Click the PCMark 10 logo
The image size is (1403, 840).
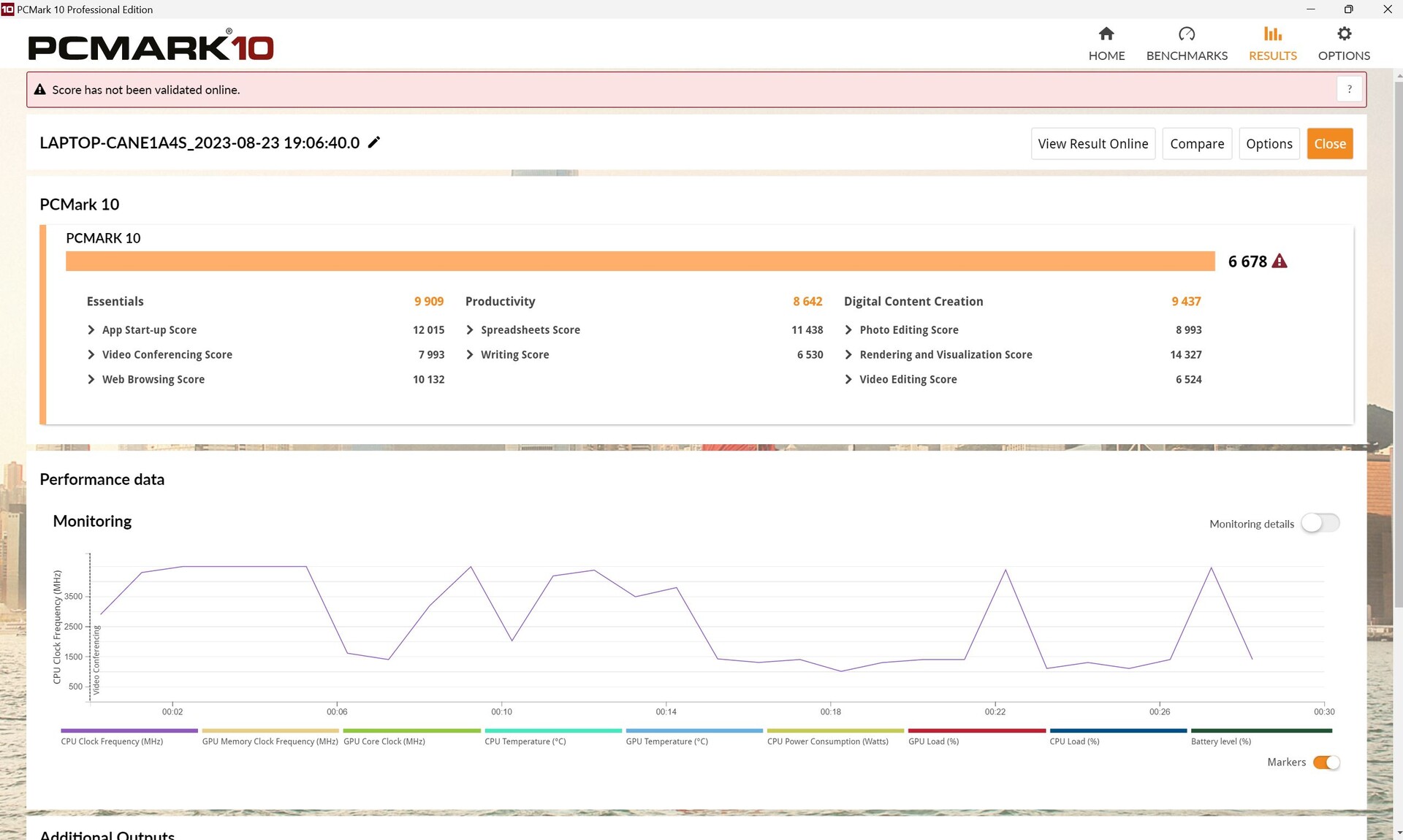[x=151, y=47]
